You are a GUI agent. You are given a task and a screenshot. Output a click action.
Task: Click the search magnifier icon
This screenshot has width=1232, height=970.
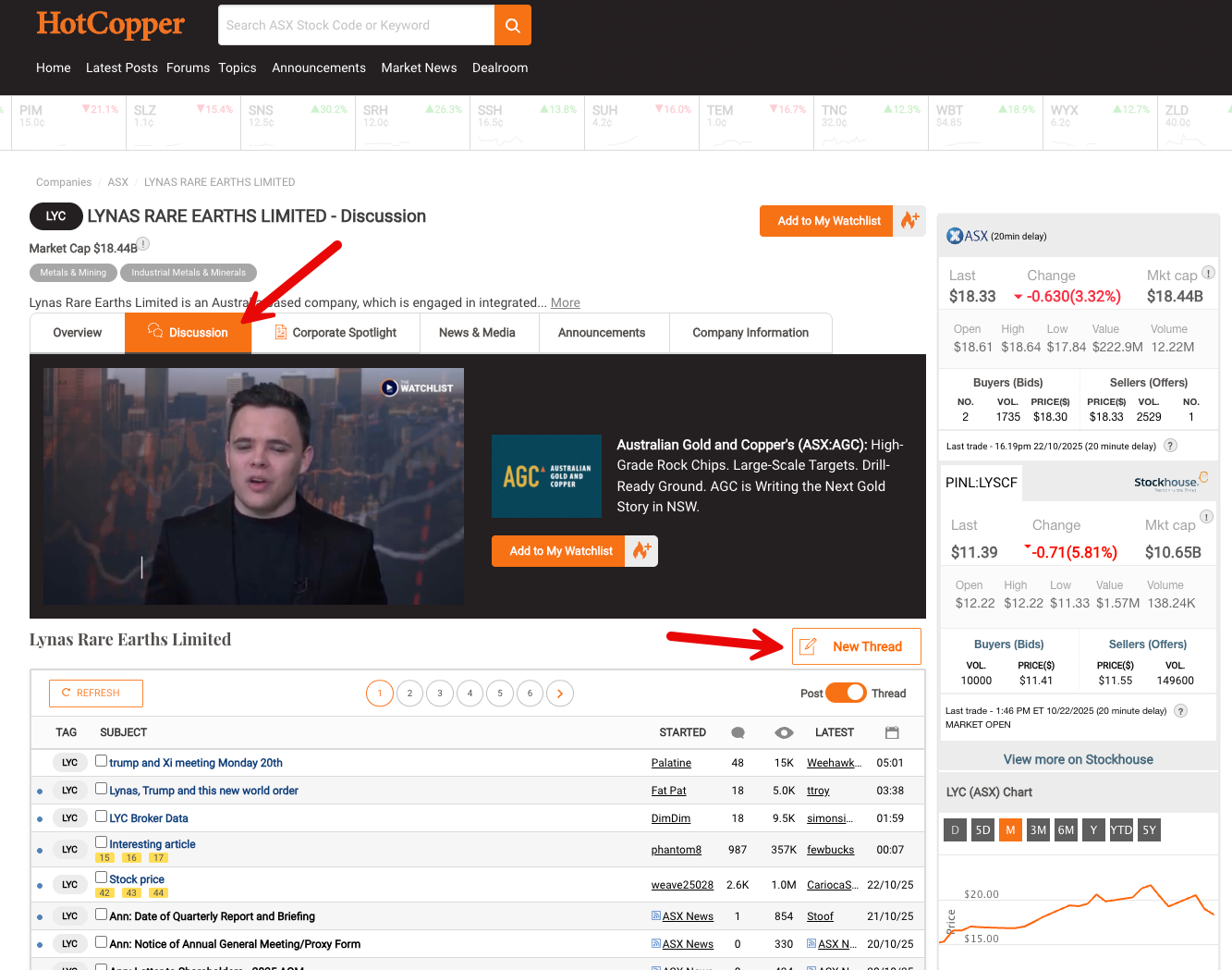tap(512, 25)
